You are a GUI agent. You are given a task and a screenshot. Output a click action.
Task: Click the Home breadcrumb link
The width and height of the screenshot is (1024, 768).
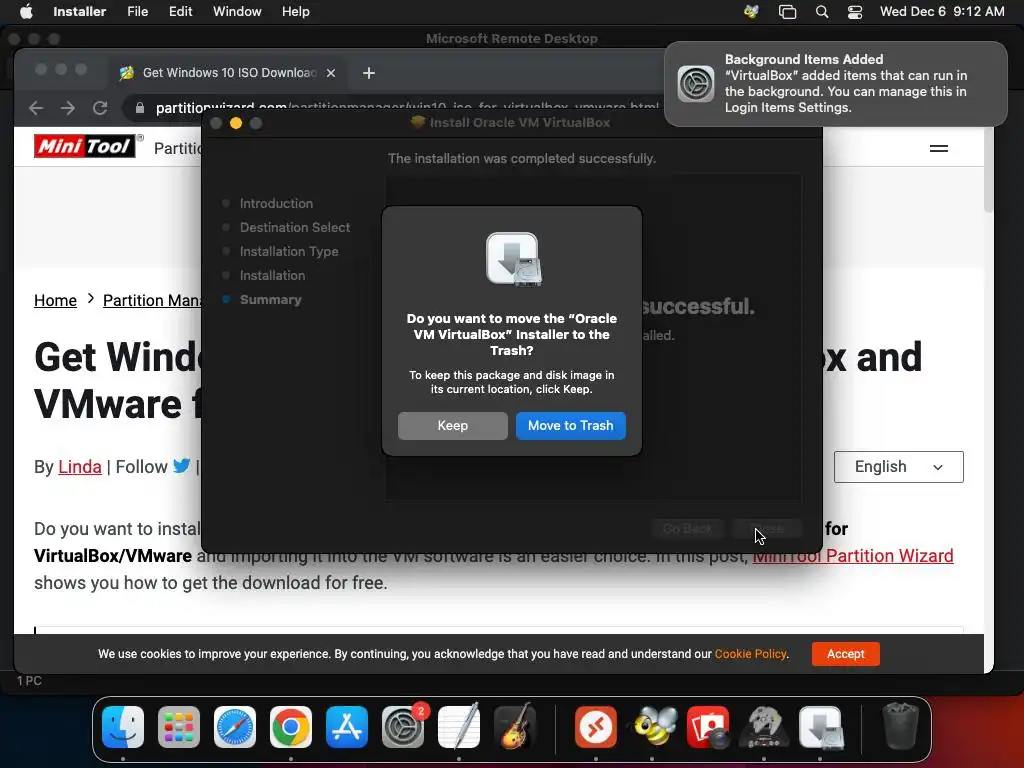click(x=56, y=300)
